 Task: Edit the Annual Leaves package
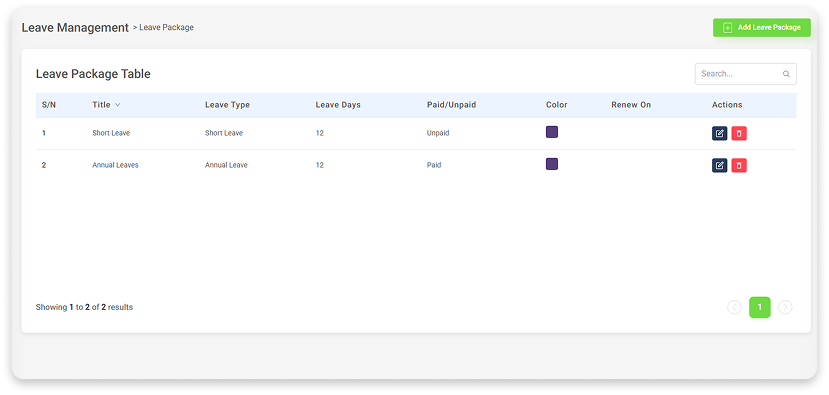tap(719, 166)
